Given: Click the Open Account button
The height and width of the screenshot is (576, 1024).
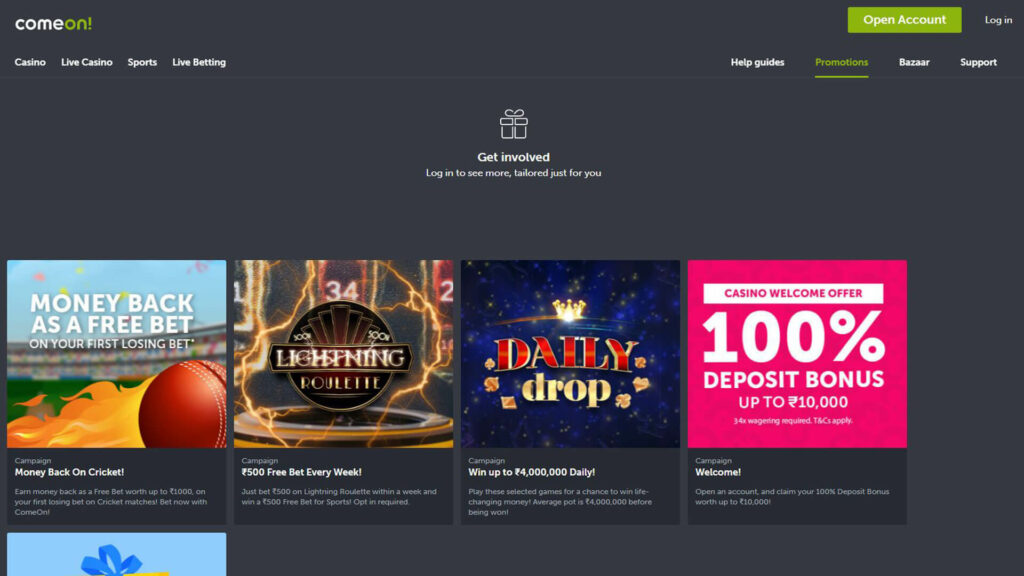Looking at the screenshot, I should tap(904, 20).
